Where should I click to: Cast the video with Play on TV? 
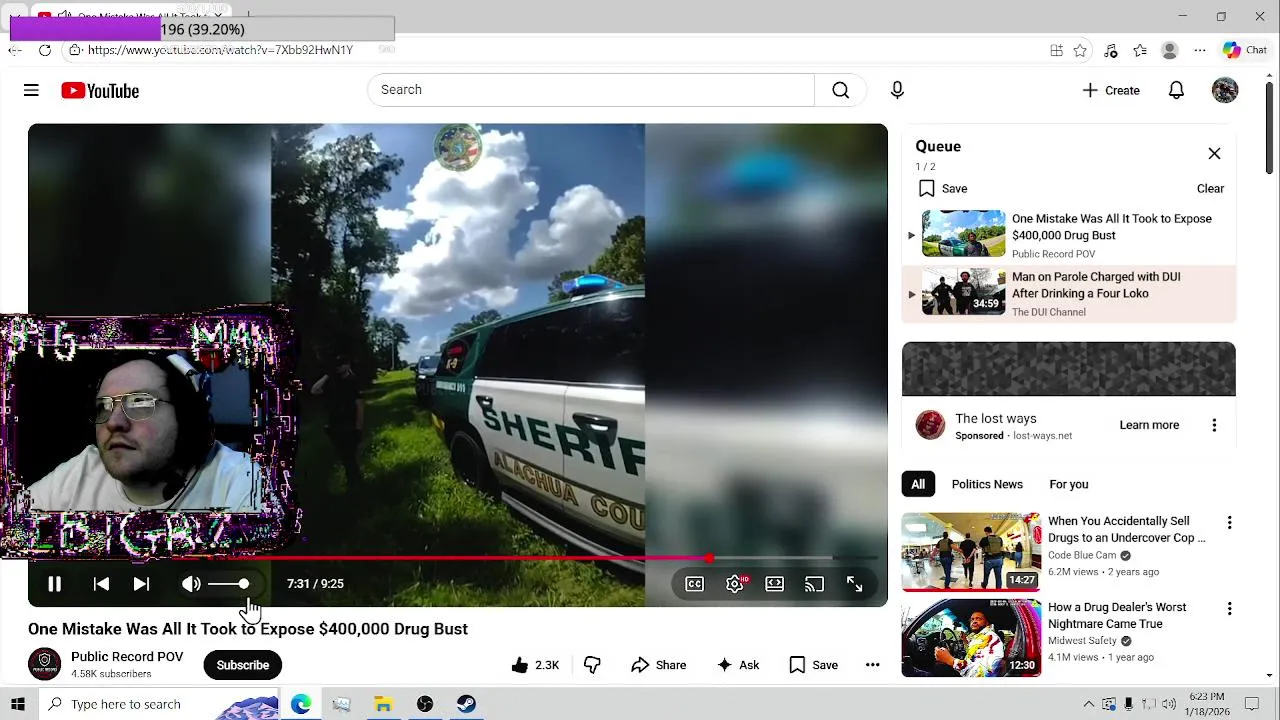coord(814,584)
